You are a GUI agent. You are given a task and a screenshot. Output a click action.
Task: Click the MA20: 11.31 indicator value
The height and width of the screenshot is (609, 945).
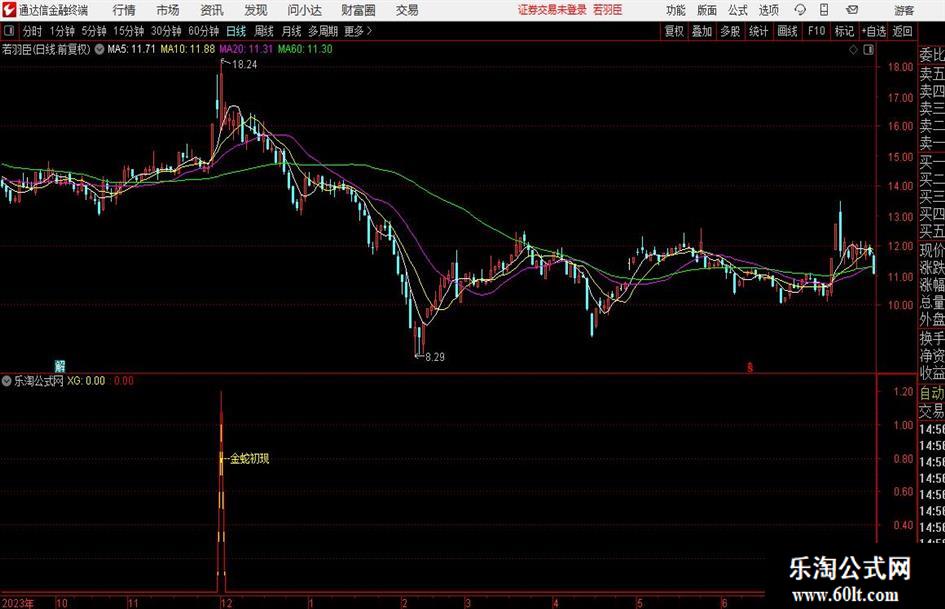[246, 49]
